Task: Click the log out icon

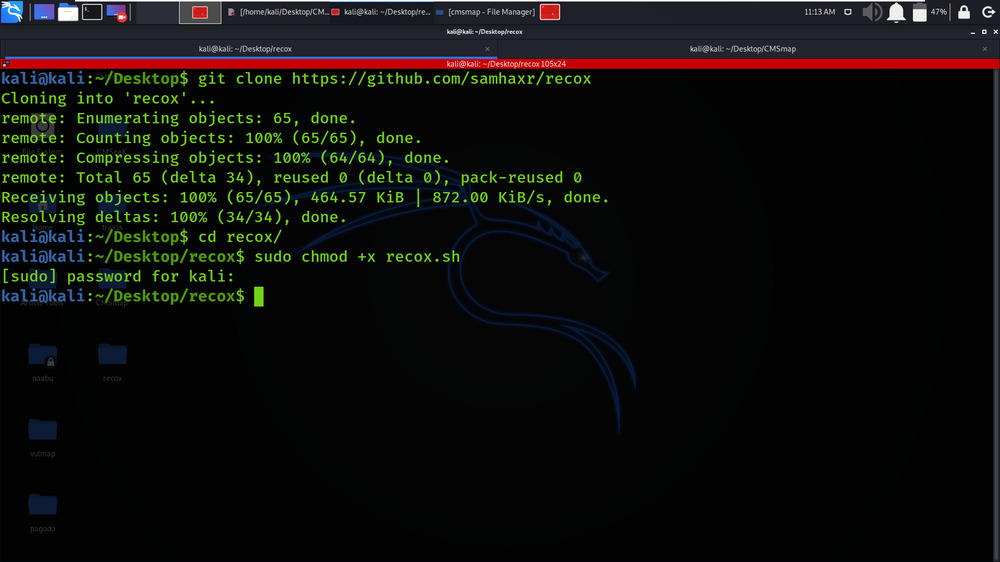Action: coord(988,12)
